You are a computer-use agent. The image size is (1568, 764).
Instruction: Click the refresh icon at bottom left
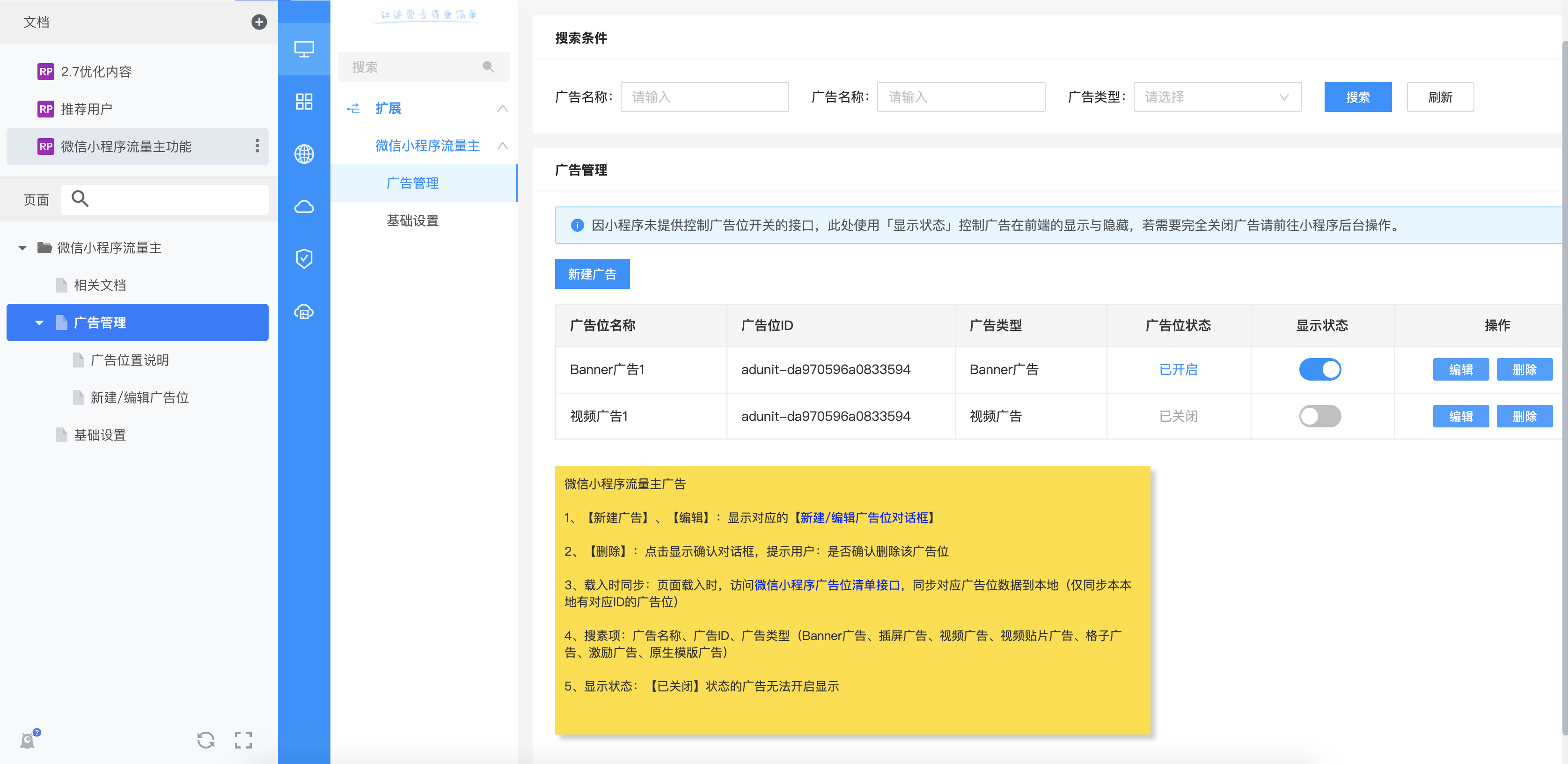tap(206, 740)
